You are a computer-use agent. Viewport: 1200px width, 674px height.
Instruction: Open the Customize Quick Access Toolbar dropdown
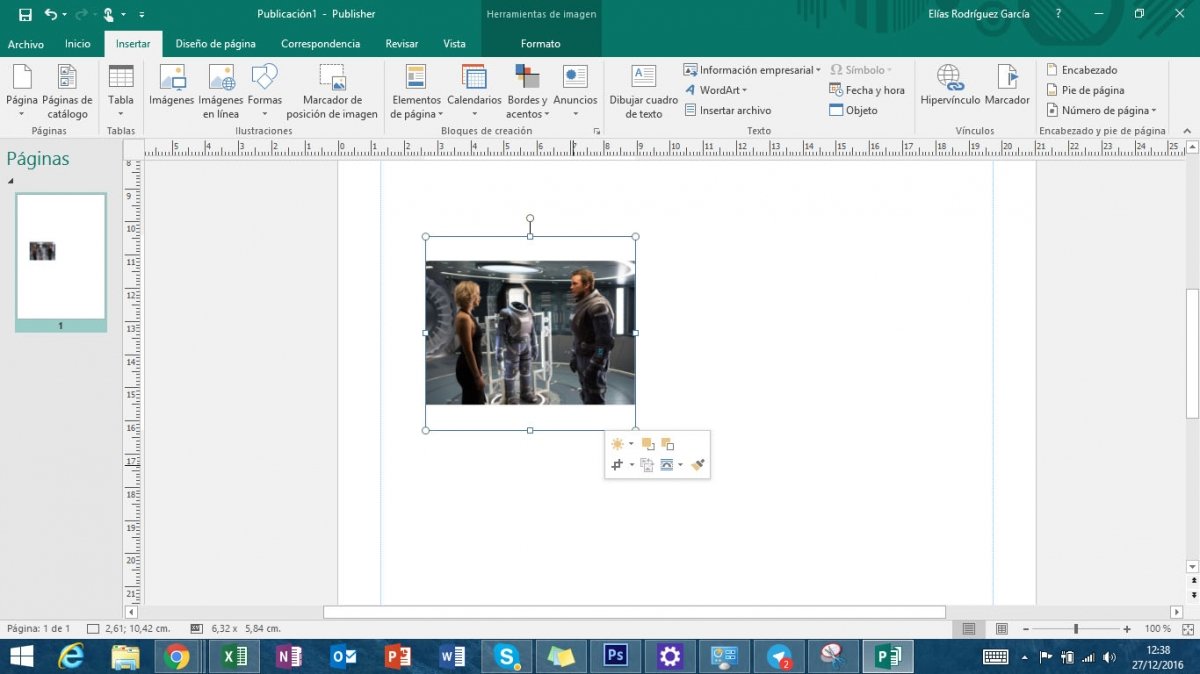(x=142, y=15)
